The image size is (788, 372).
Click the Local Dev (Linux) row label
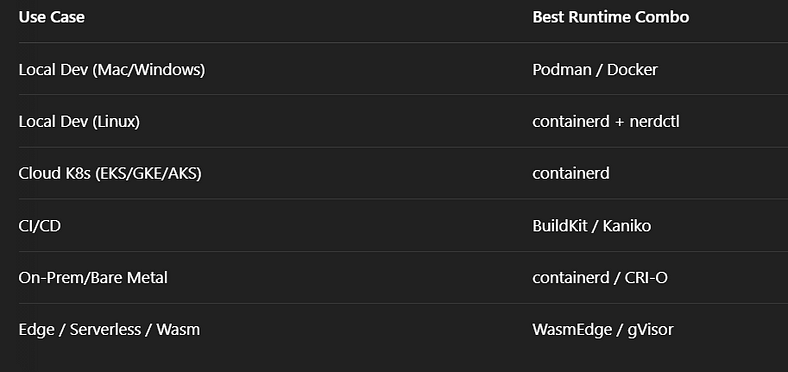point(79,122)
